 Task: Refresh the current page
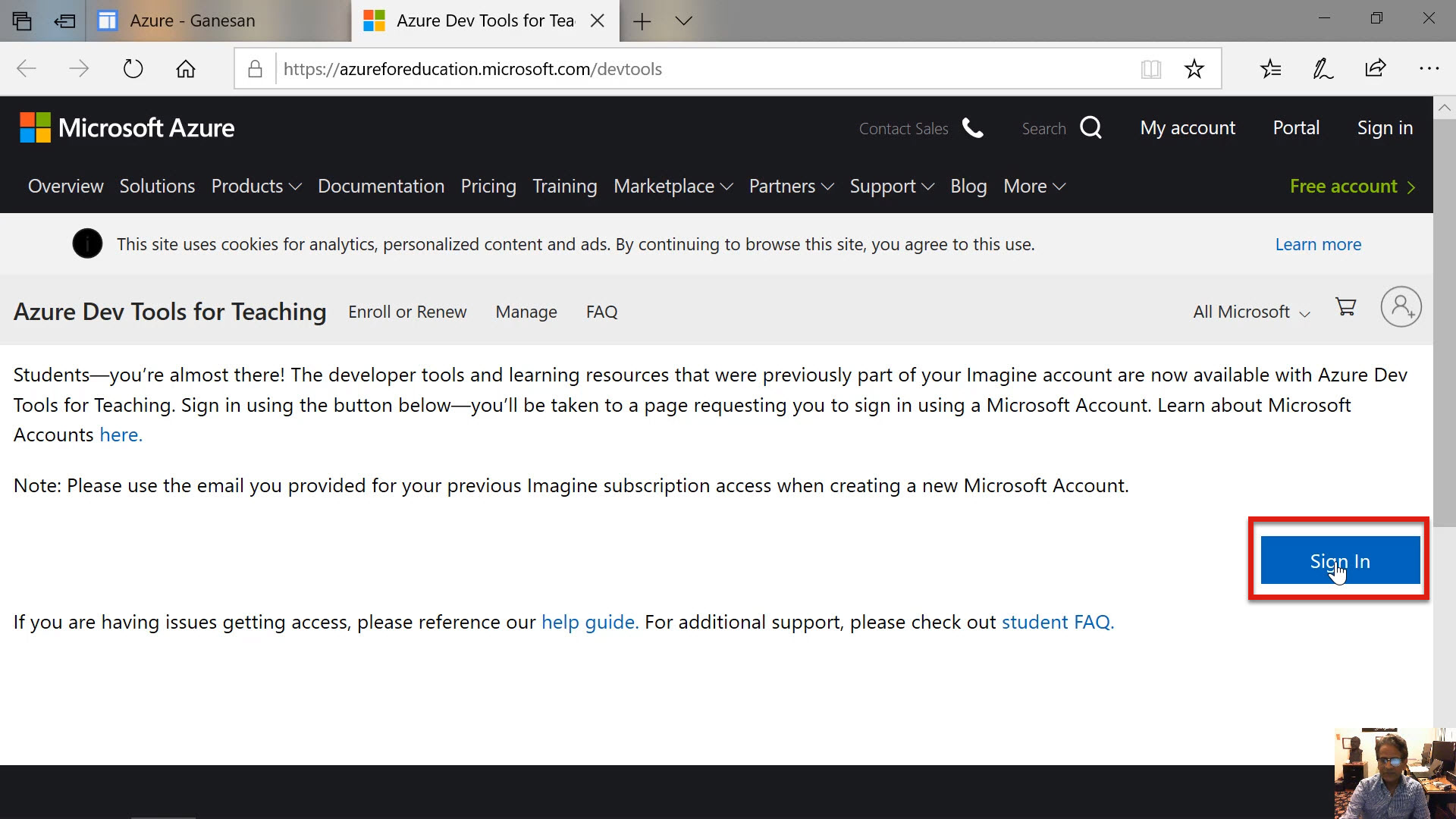133,69
